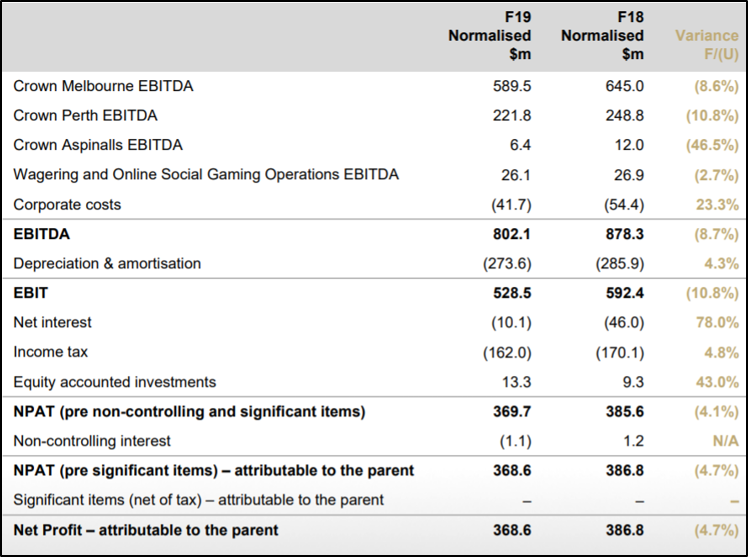Screen dimensions: 748x557
Task: Select the Non-controlling interest F18 value 1.2
Action: (x=633, y=441)
